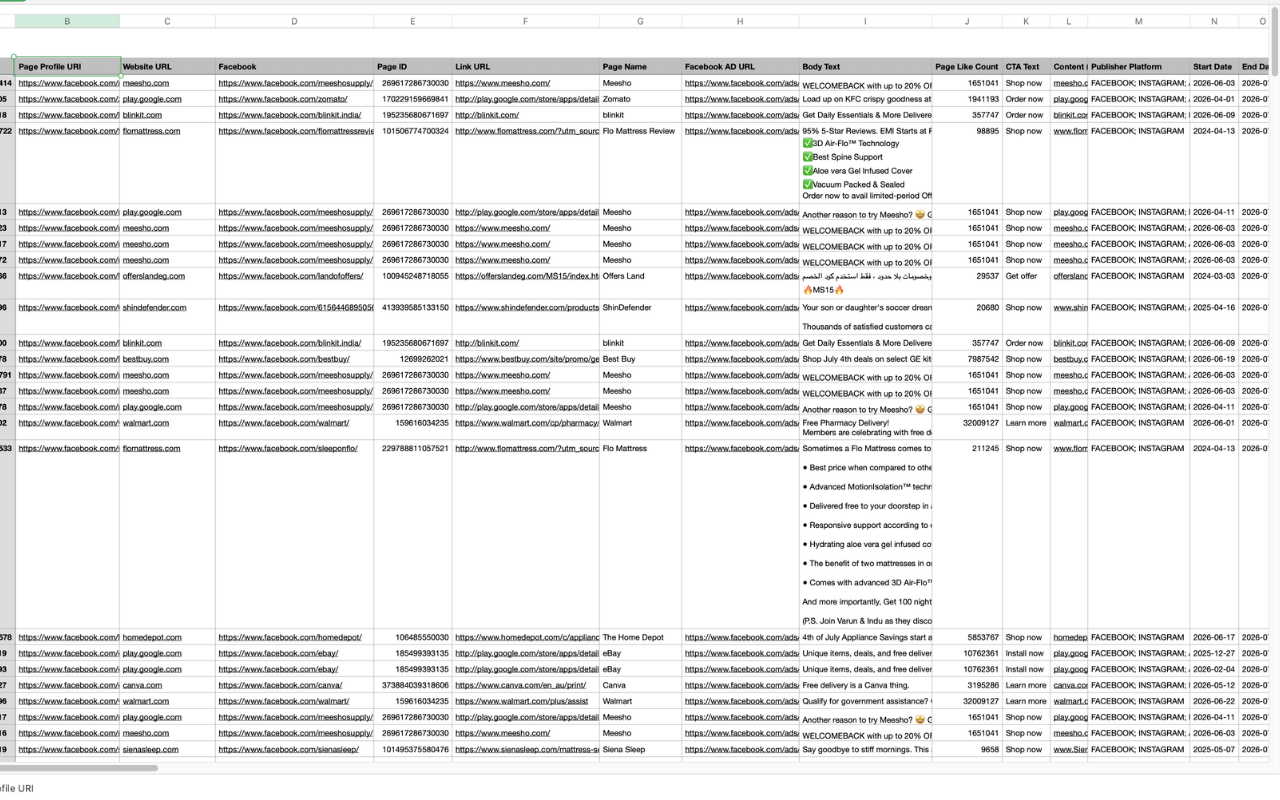Open the walmart.com/cp/pharmacy/ link URL
The image size is (1280, 800).
[526, 423]
